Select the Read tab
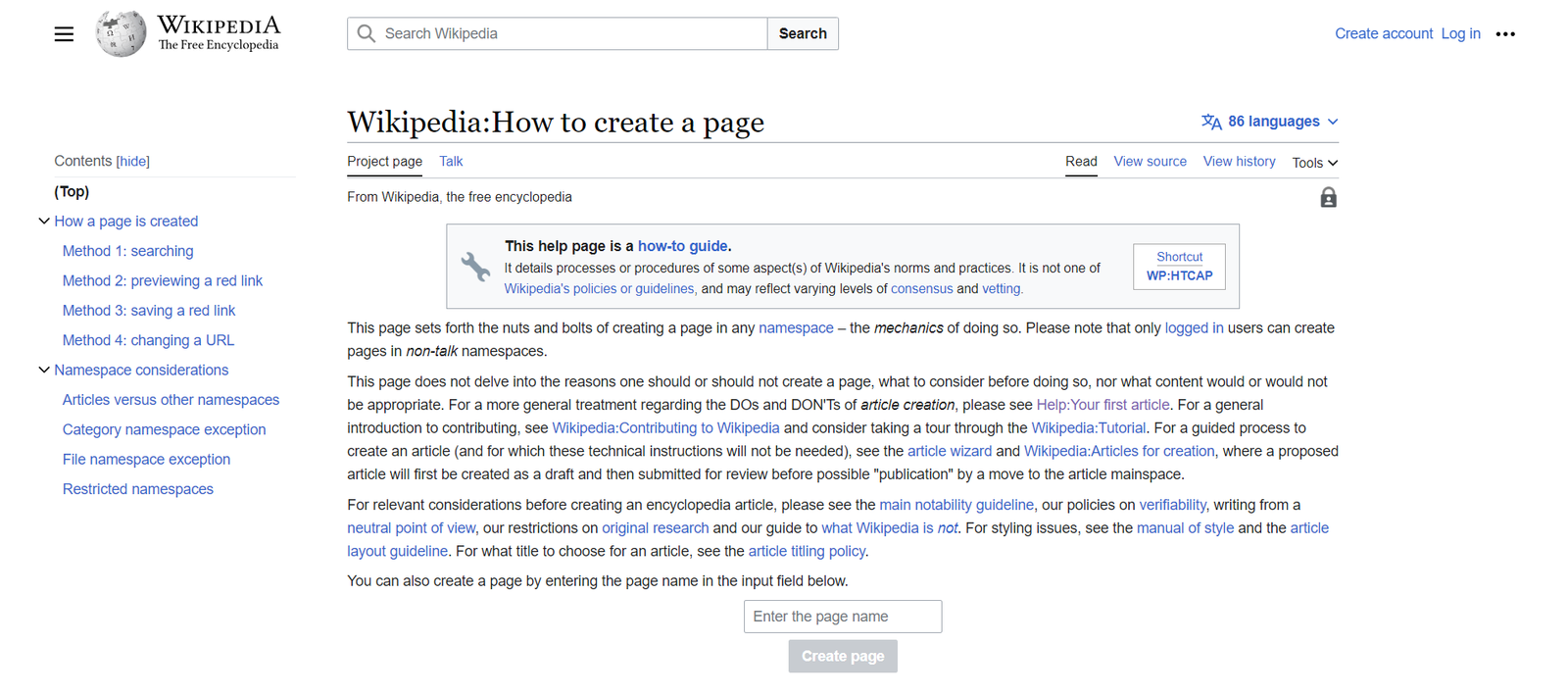Viewport: 1568px width, 694px height. pyautogui.click(x=1081, y=162)
